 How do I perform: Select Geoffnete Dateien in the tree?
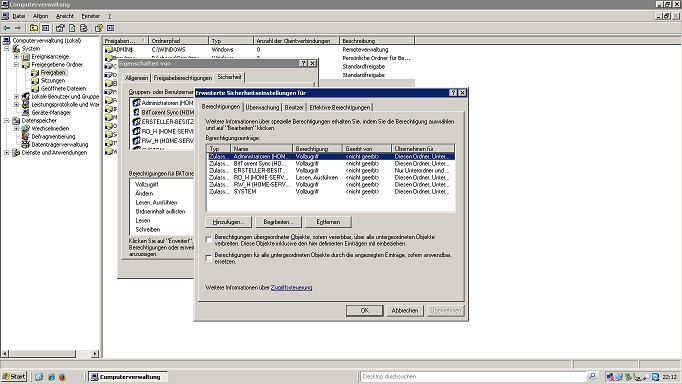(x=64, y=89)
